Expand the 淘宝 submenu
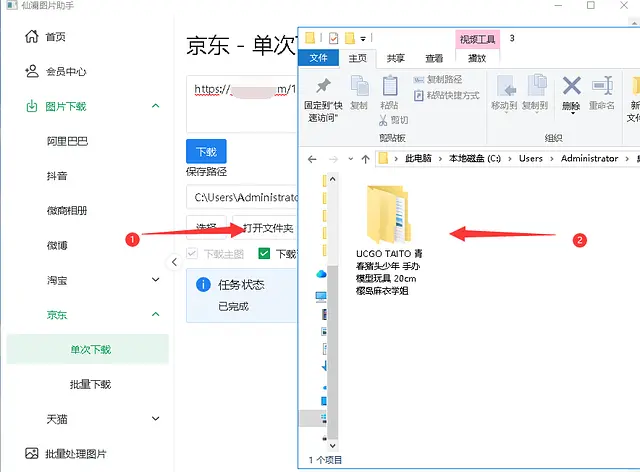 coord(156,280)
